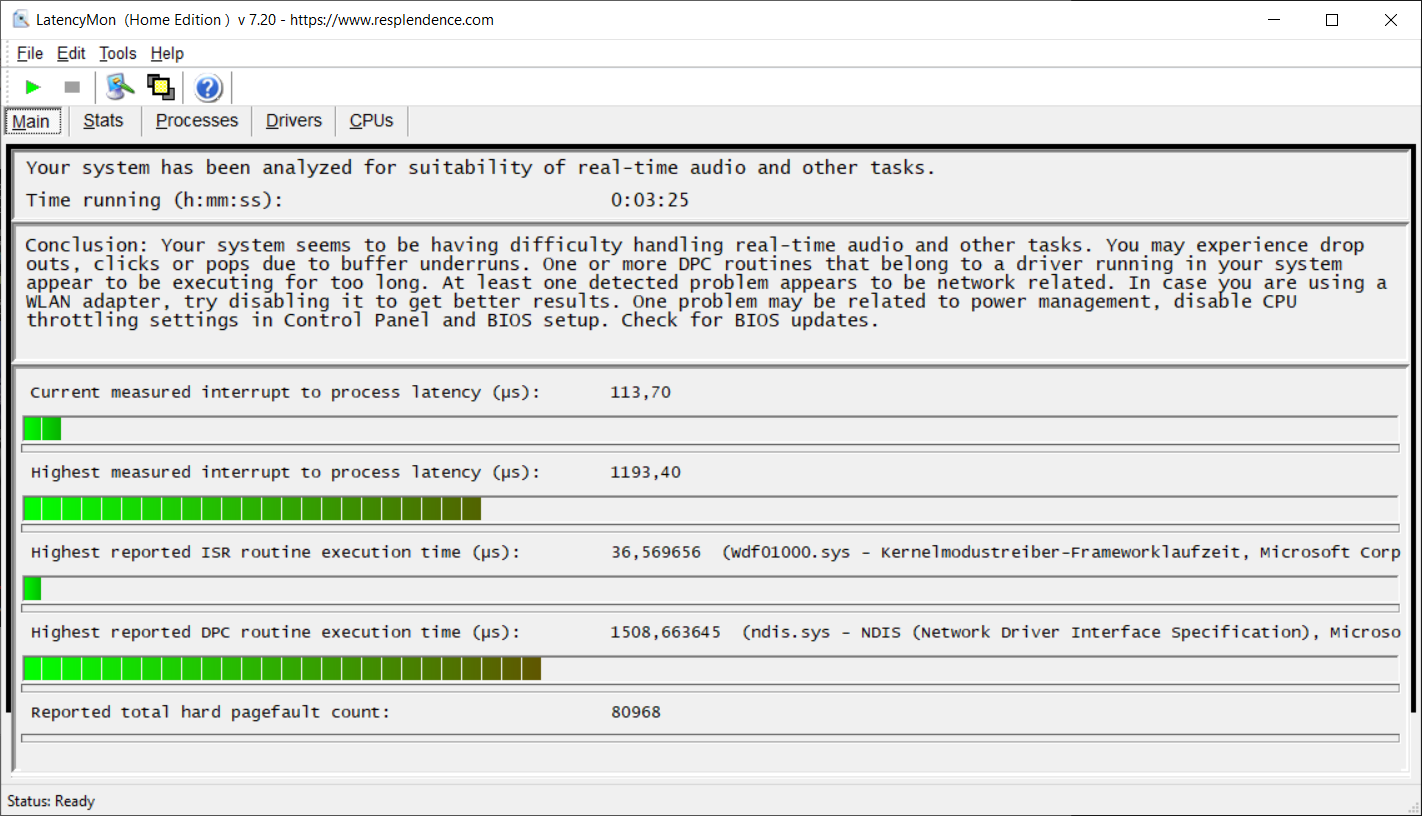This screenshot has width=1422, height=816.
Task: Click the Conclusion paragraph text
Action: [x=706, y=283]
